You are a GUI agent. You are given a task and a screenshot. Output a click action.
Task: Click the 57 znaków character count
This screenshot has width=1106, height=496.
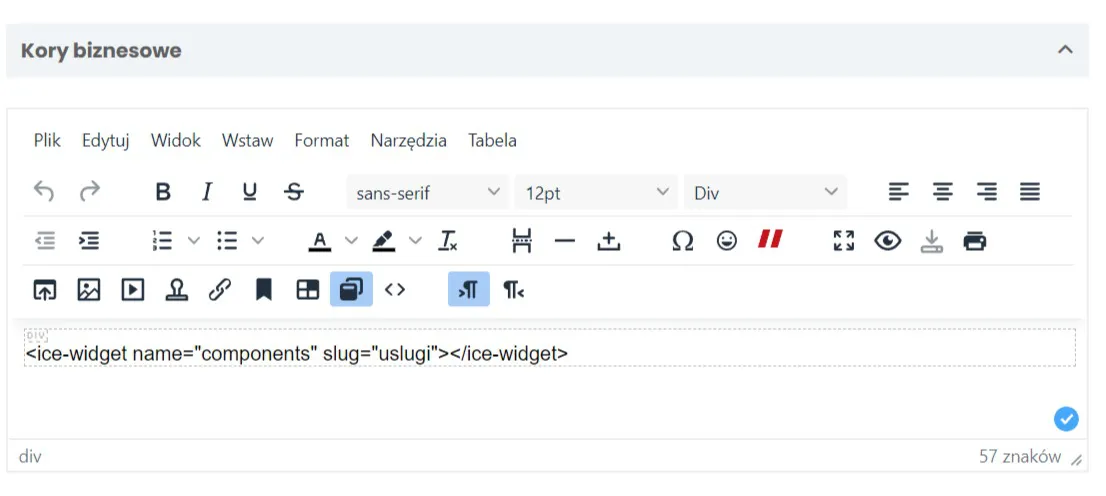1020,456
